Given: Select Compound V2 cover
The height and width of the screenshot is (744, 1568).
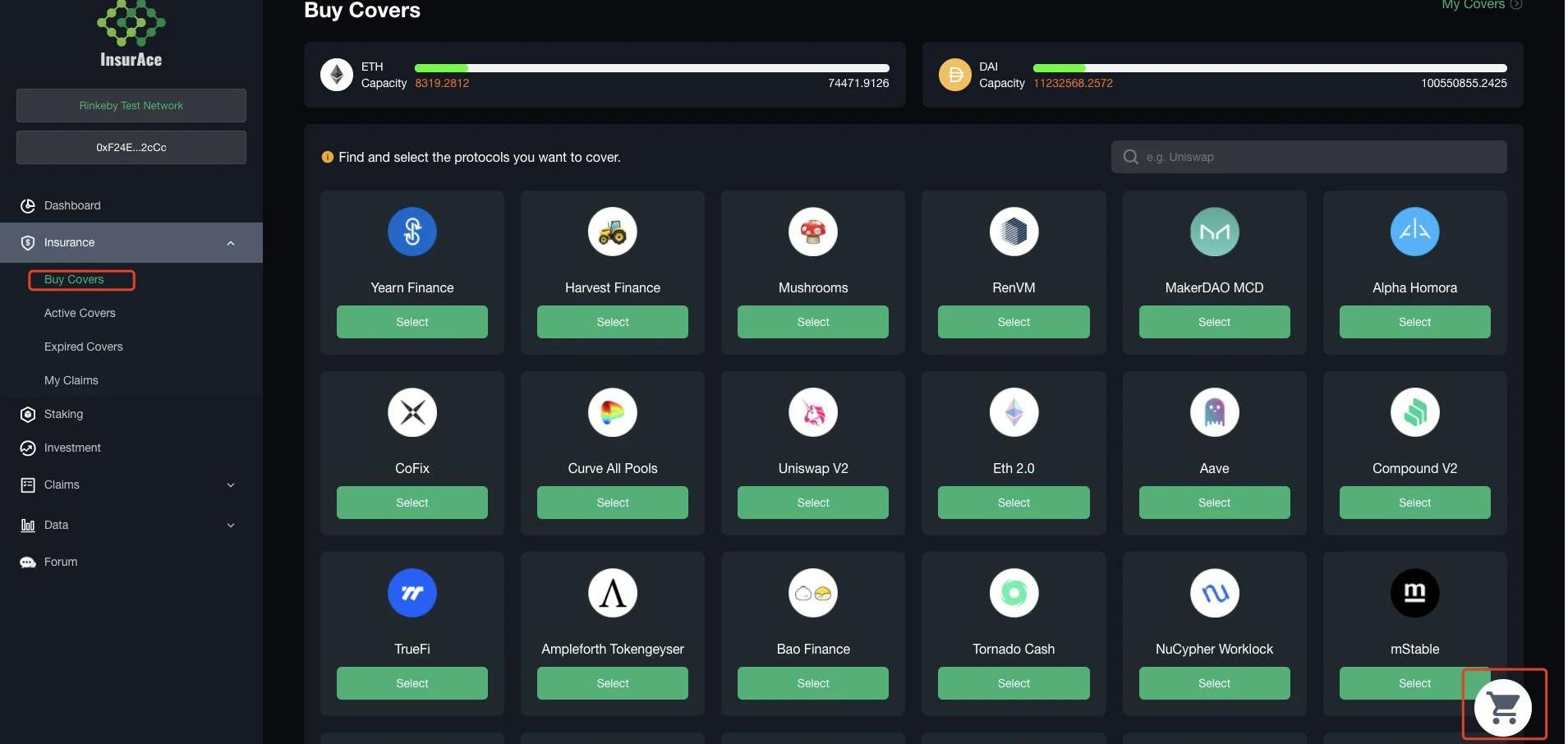Looking at the screenshot, I should point(1414,503).
